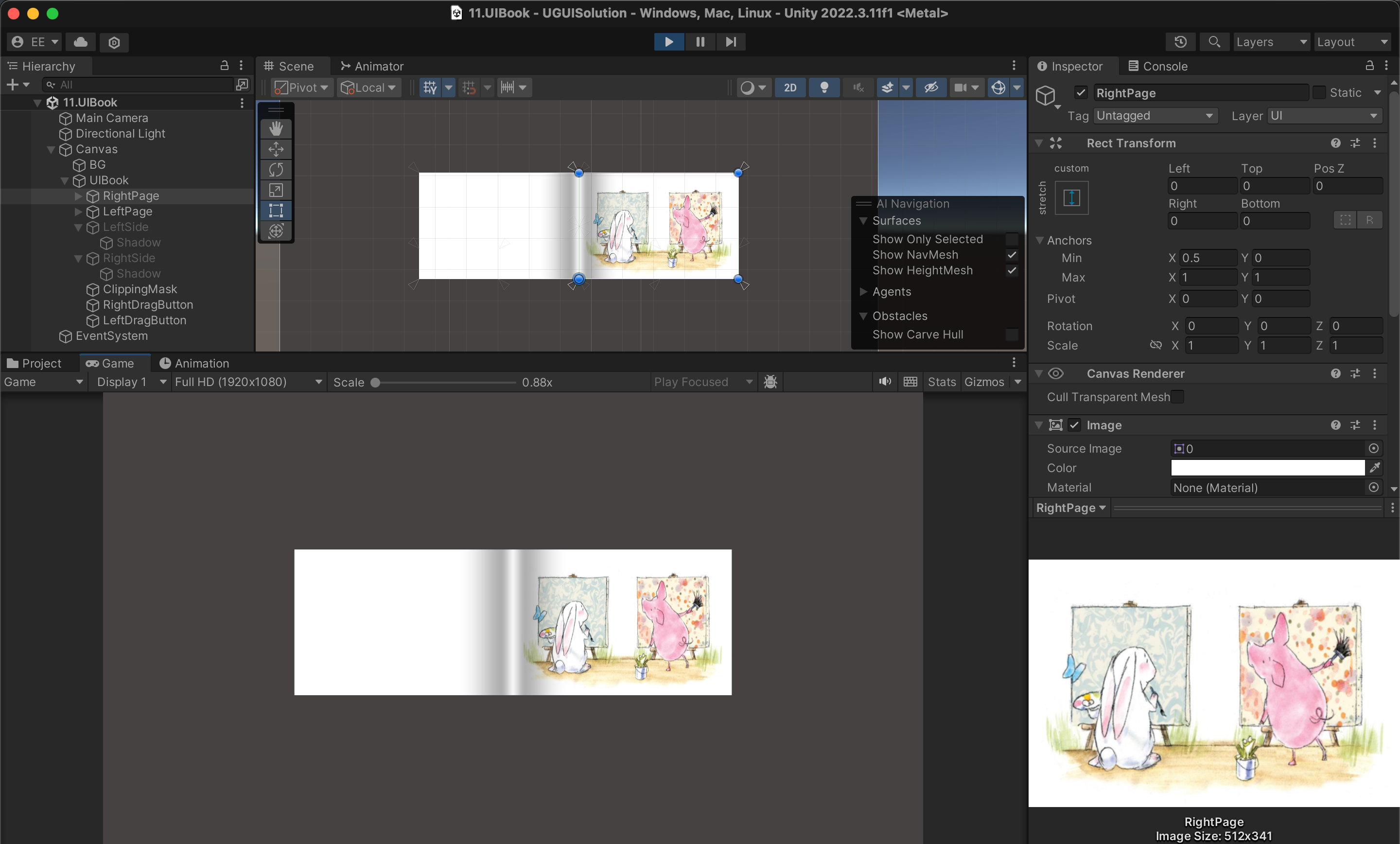The image size is (1400, 844).
Task: Toggle Game view mute audio icon
Action: pos(885,381)
